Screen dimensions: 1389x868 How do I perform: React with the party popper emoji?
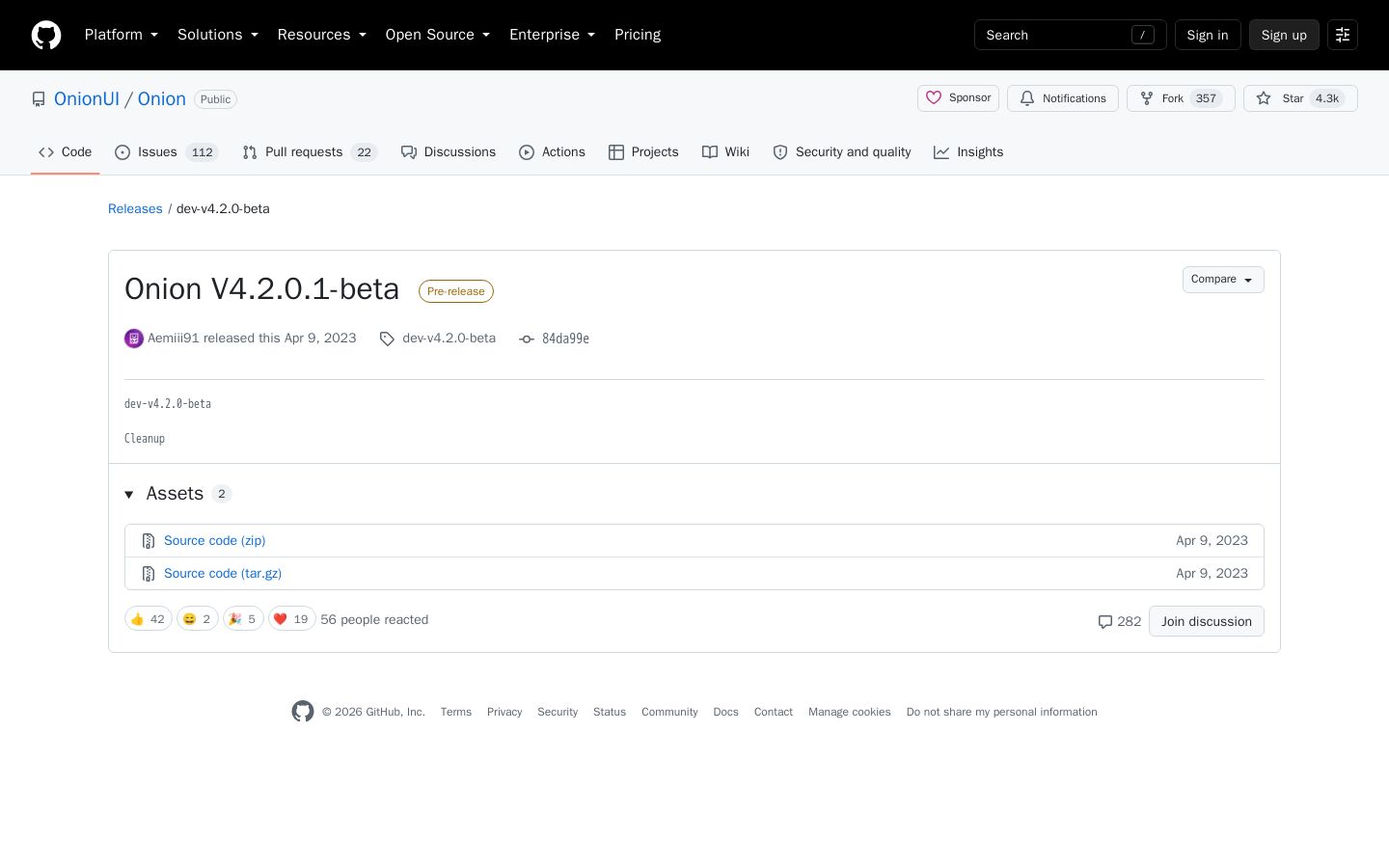(243, 619)
